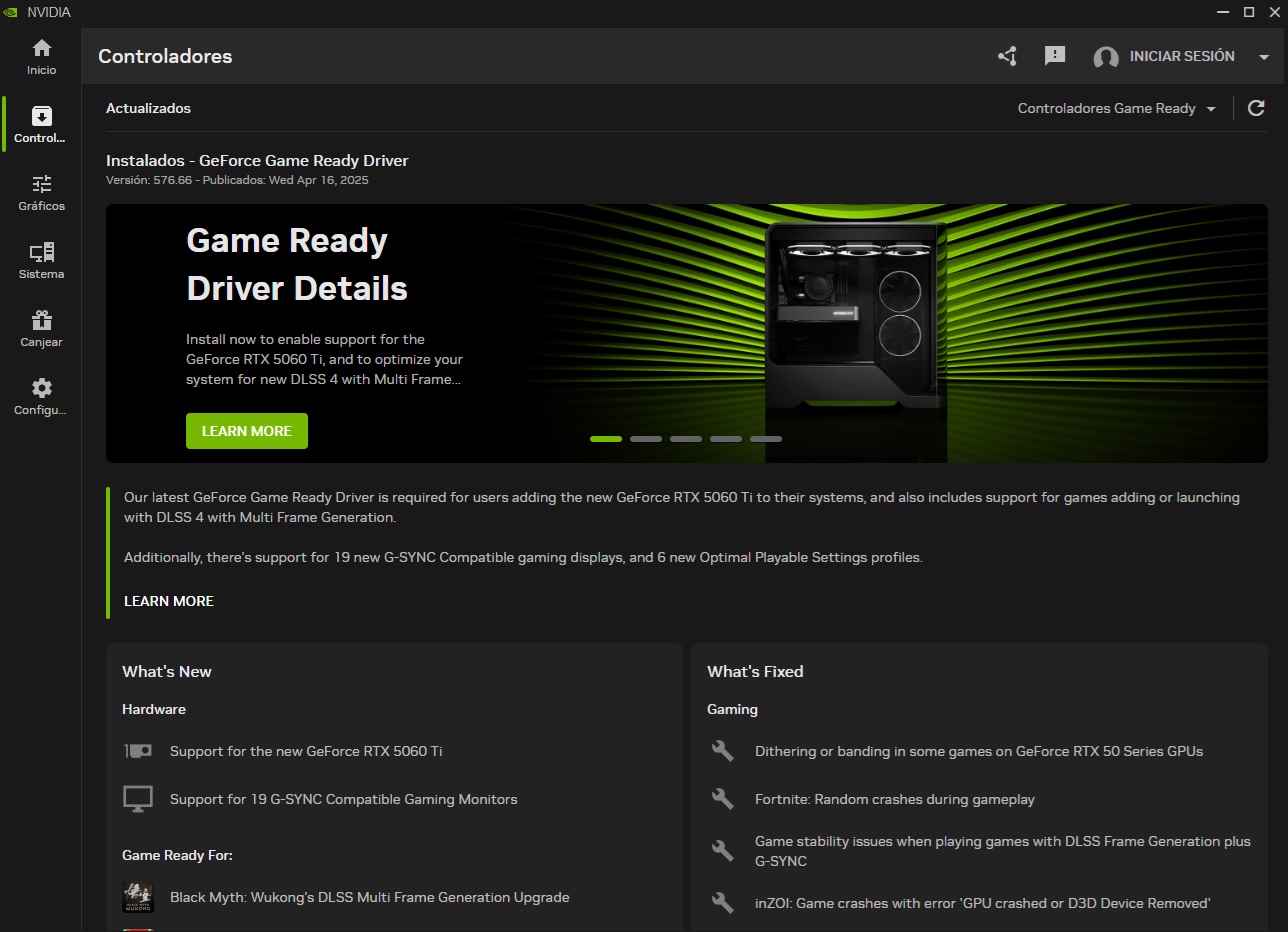The width and height of the screenshot is (1288, 932).
Task: Open Configuración gear in sidebar
Action: 41,397
